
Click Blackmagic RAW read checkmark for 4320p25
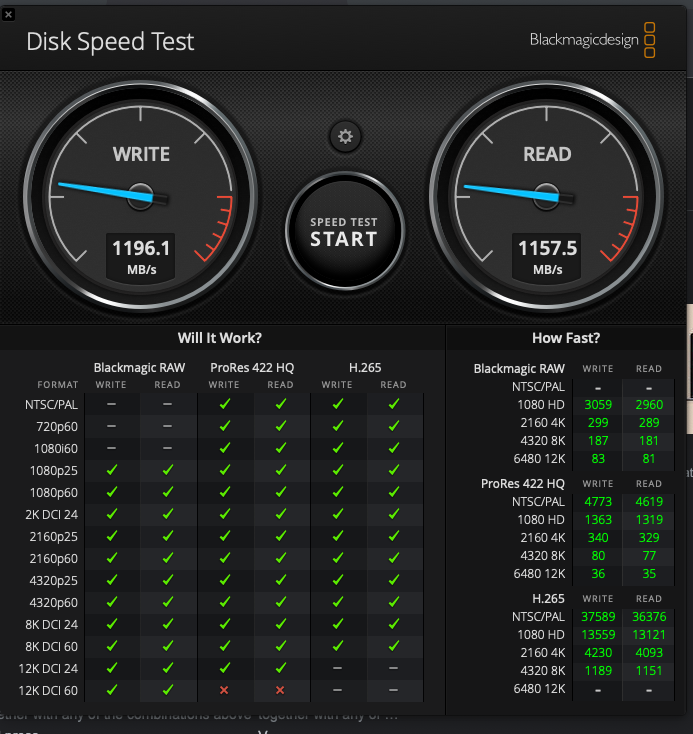coord(168,580)
